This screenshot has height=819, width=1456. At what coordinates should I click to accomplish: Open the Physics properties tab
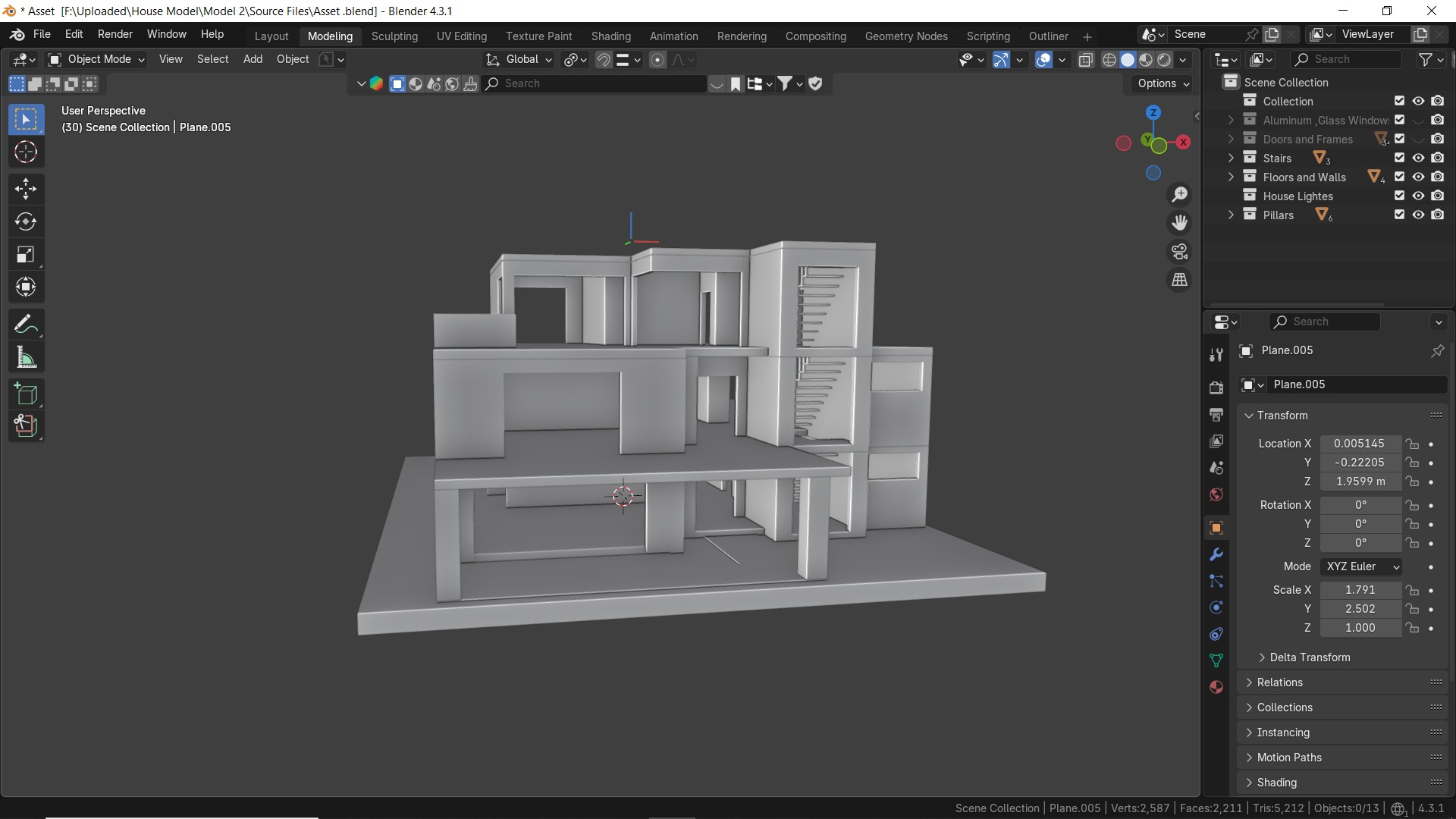[1216, 607]
